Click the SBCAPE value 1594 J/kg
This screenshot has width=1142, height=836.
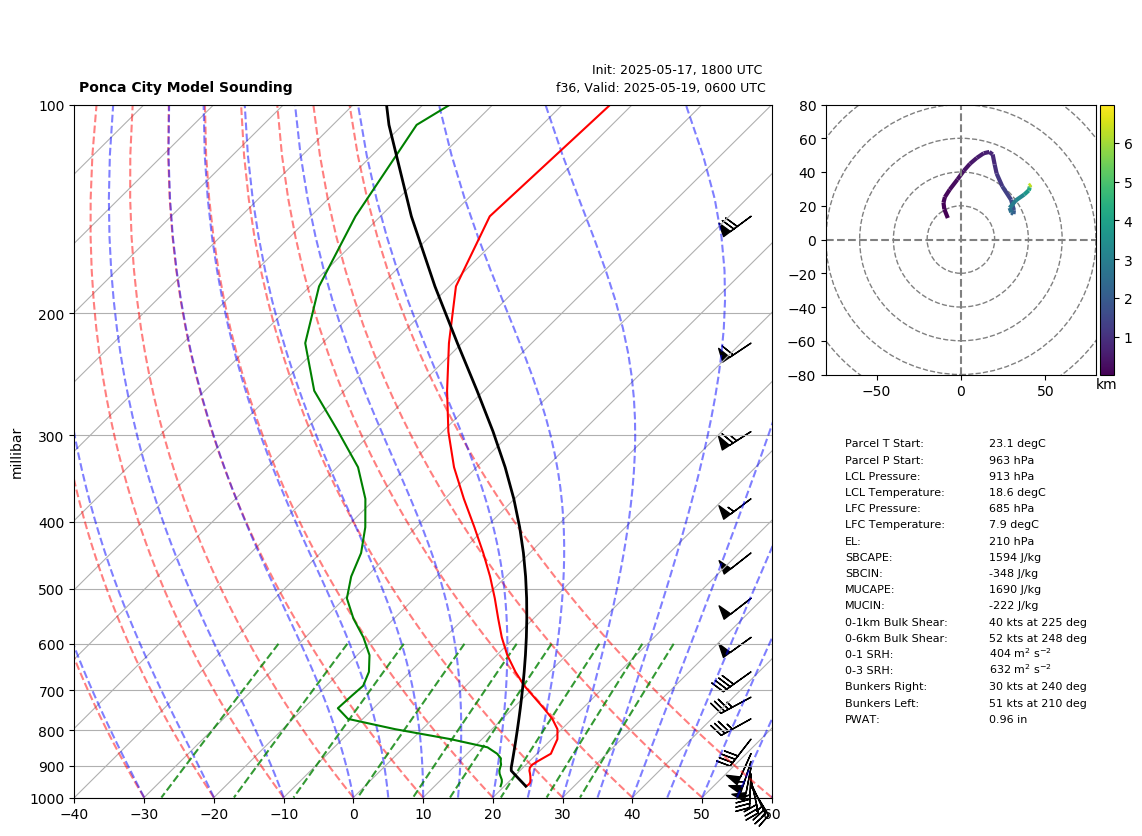pyautogui.click(x=1015, y=557)
